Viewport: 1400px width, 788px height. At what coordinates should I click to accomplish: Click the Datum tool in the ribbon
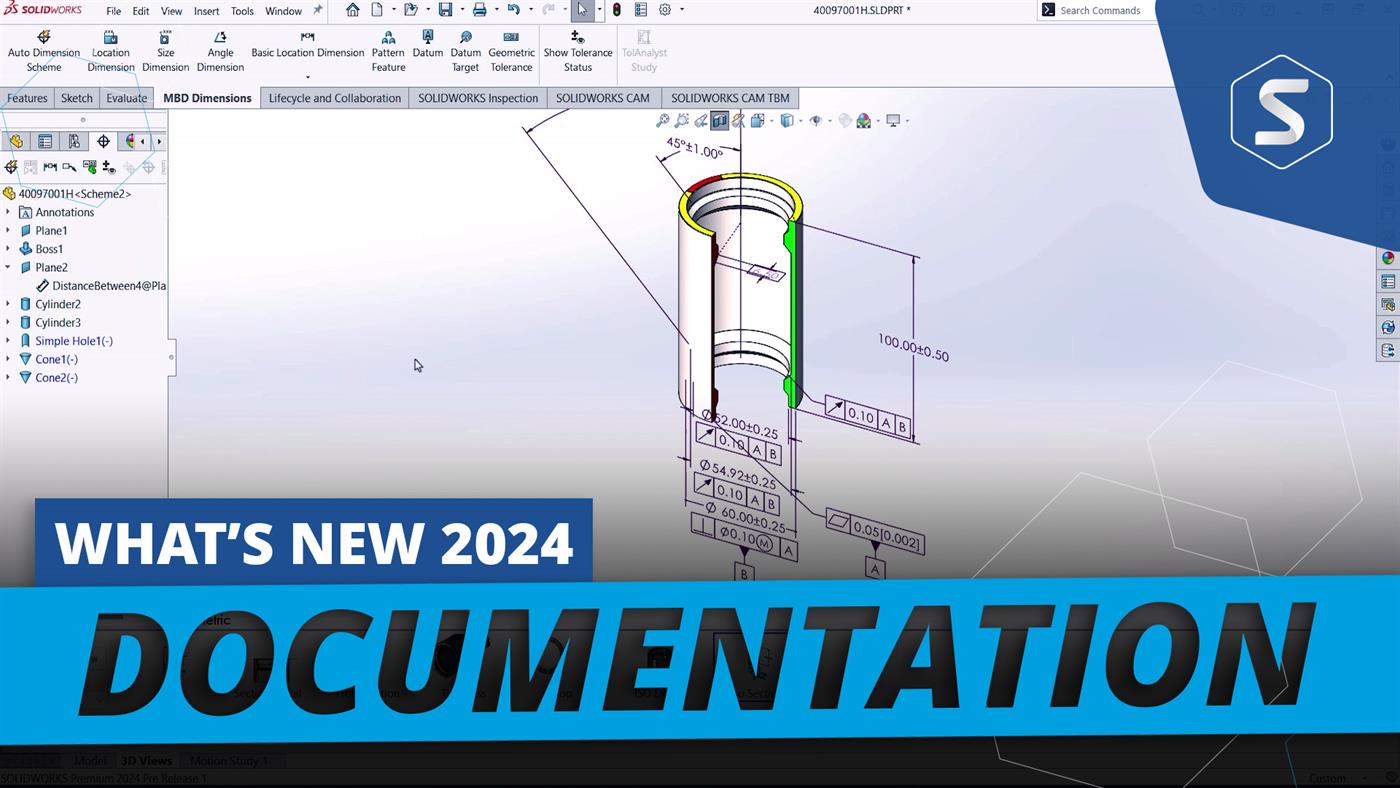[427, 48]
